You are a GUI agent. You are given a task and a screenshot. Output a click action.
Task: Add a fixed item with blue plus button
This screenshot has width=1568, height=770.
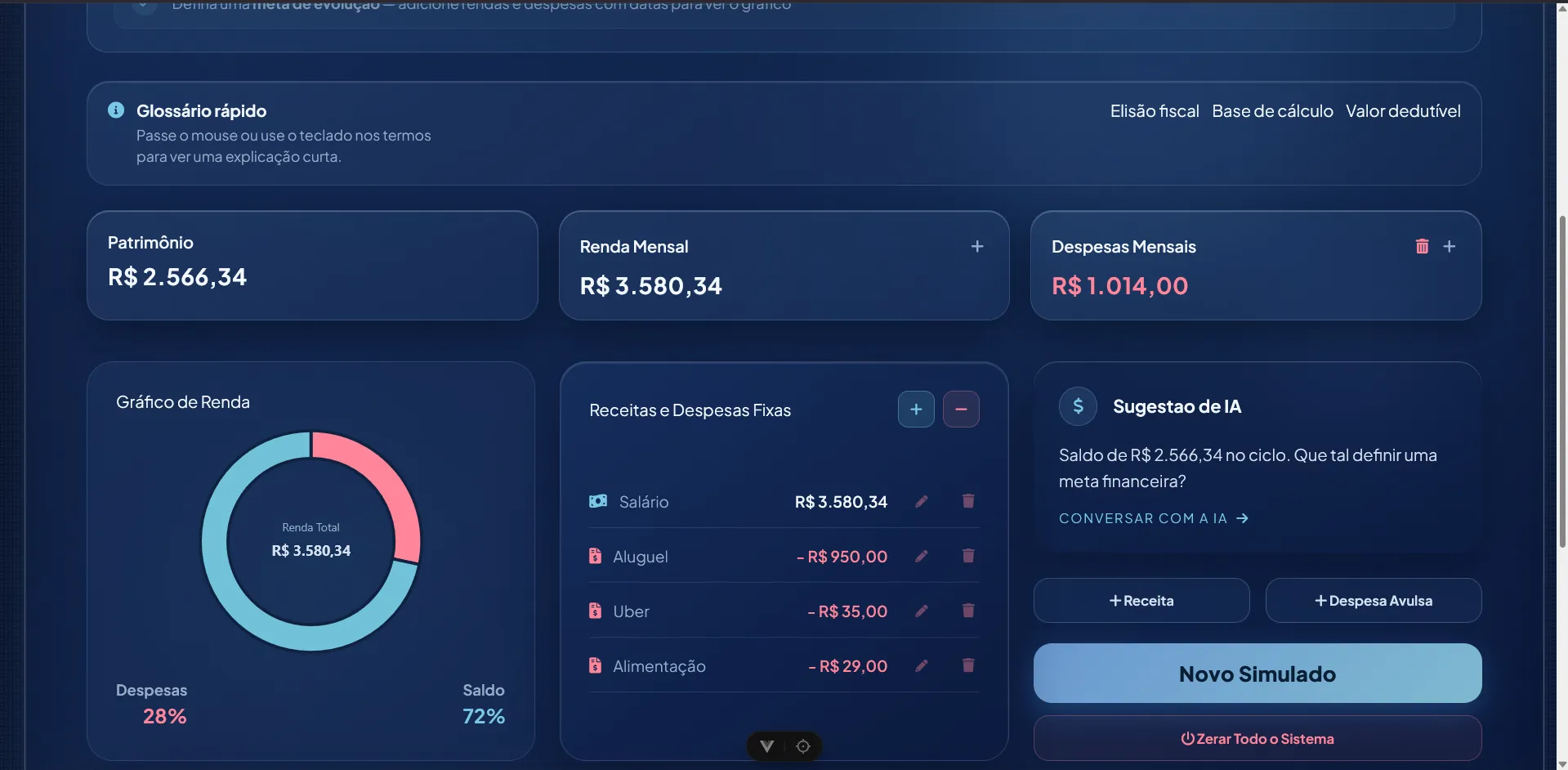[x=916, y=410]
